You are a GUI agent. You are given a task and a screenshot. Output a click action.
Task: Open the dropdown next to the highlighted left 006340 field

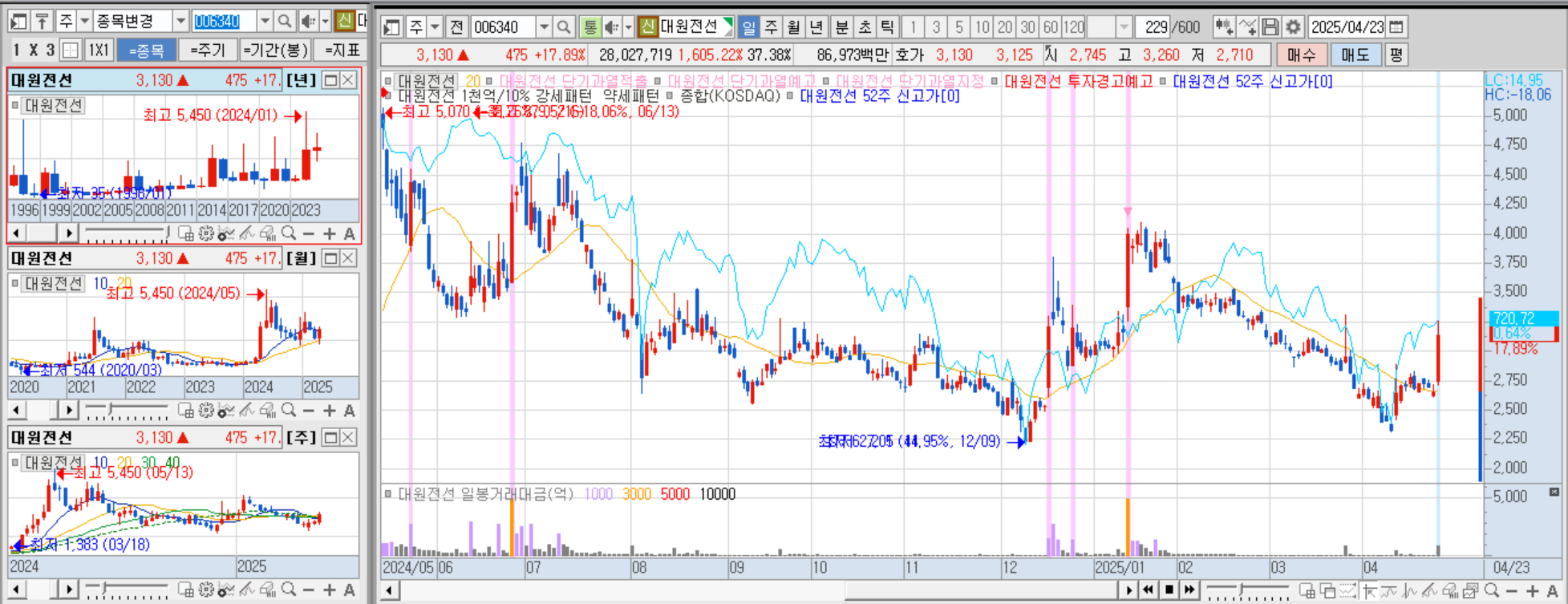tap(265, 22)
